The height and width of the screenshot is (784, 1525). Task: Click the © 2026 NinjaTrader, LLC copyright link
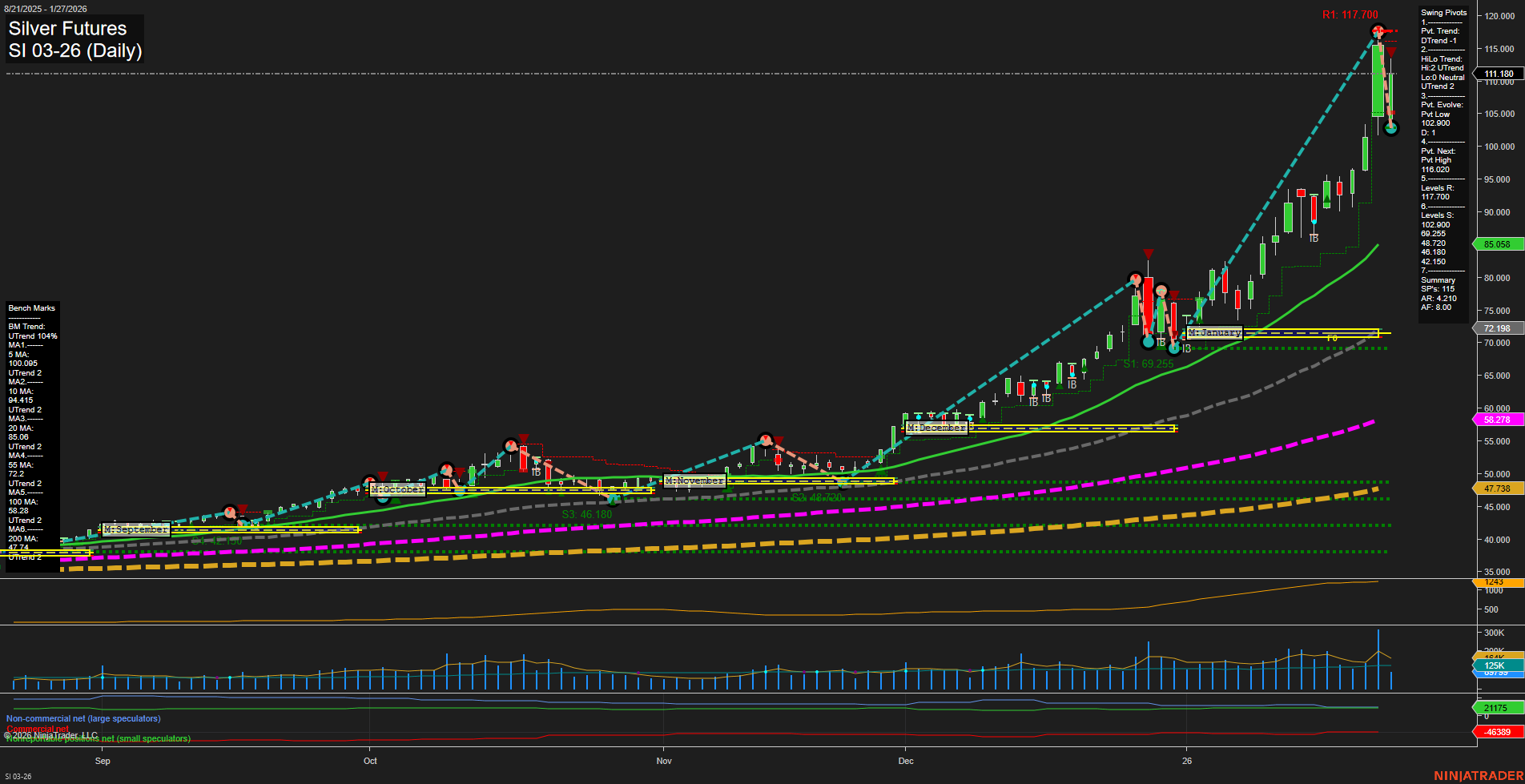(x=50, y=734)
